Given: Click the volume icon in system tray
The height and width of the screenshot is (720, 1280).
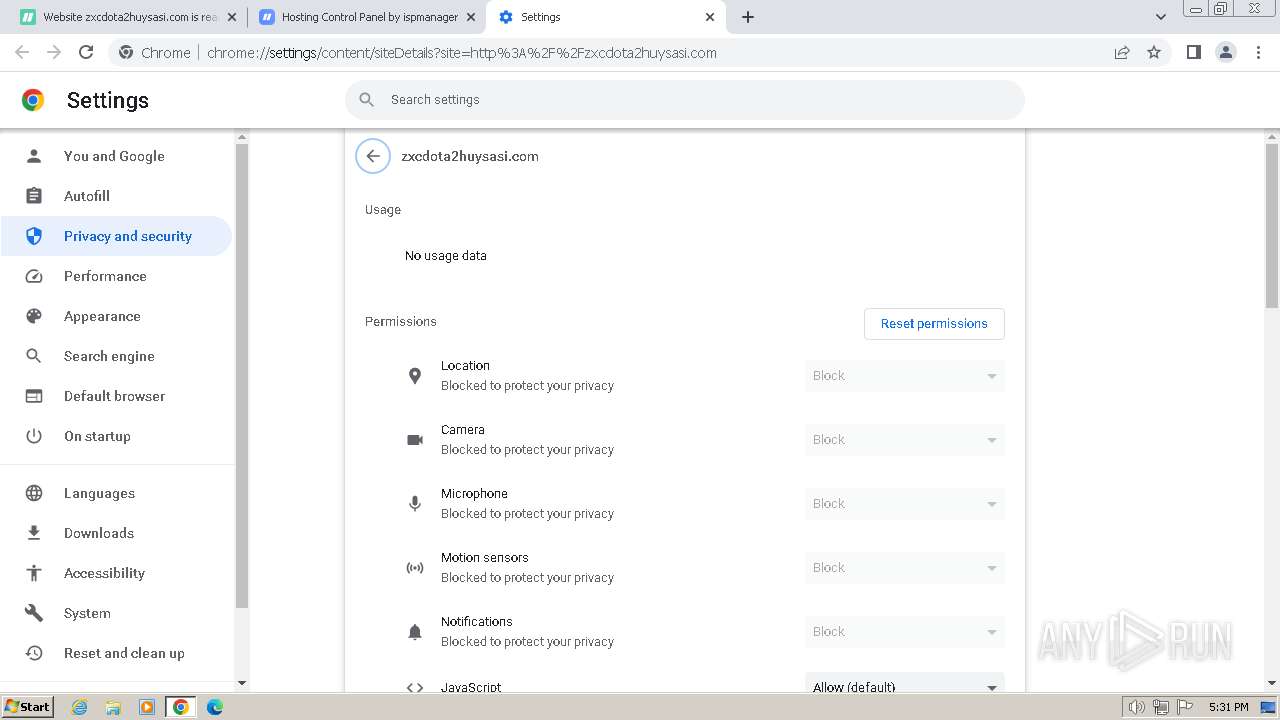Looking at the screenshot, I should coord(1137,707).
